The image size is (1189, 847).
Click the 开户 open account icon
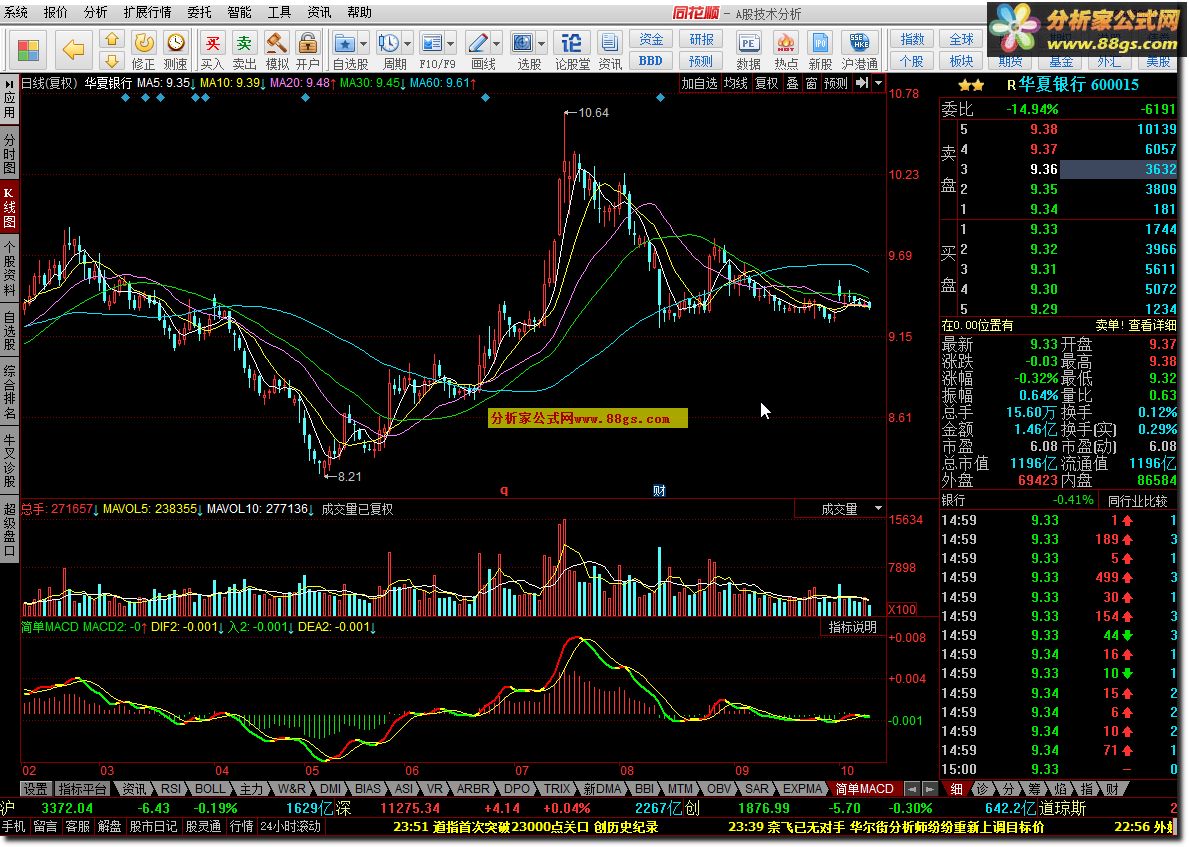coord(308,51)
